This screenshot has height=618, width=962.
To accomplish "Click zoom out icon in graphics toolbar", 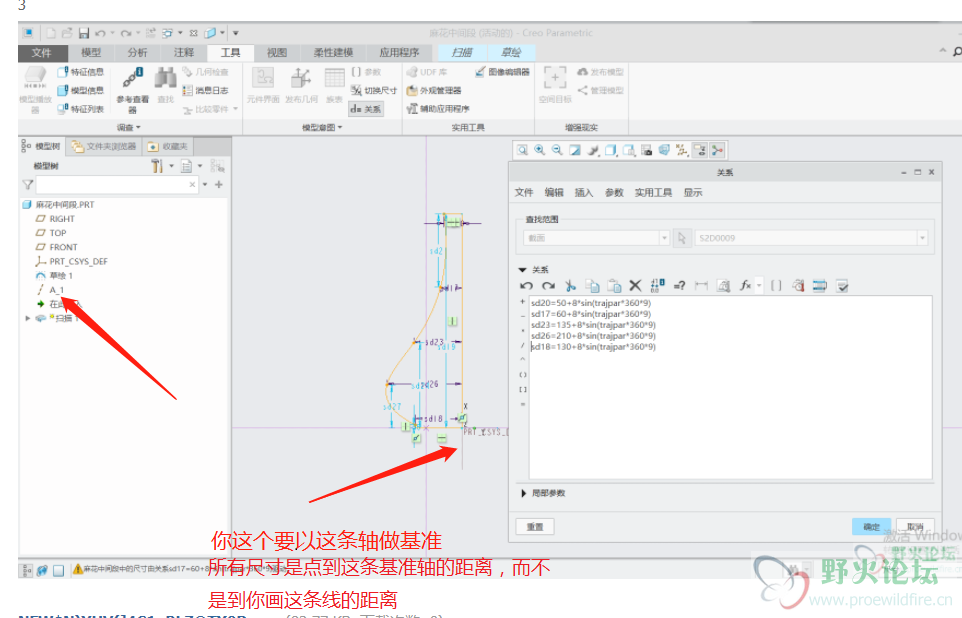I will pos(557,150).
